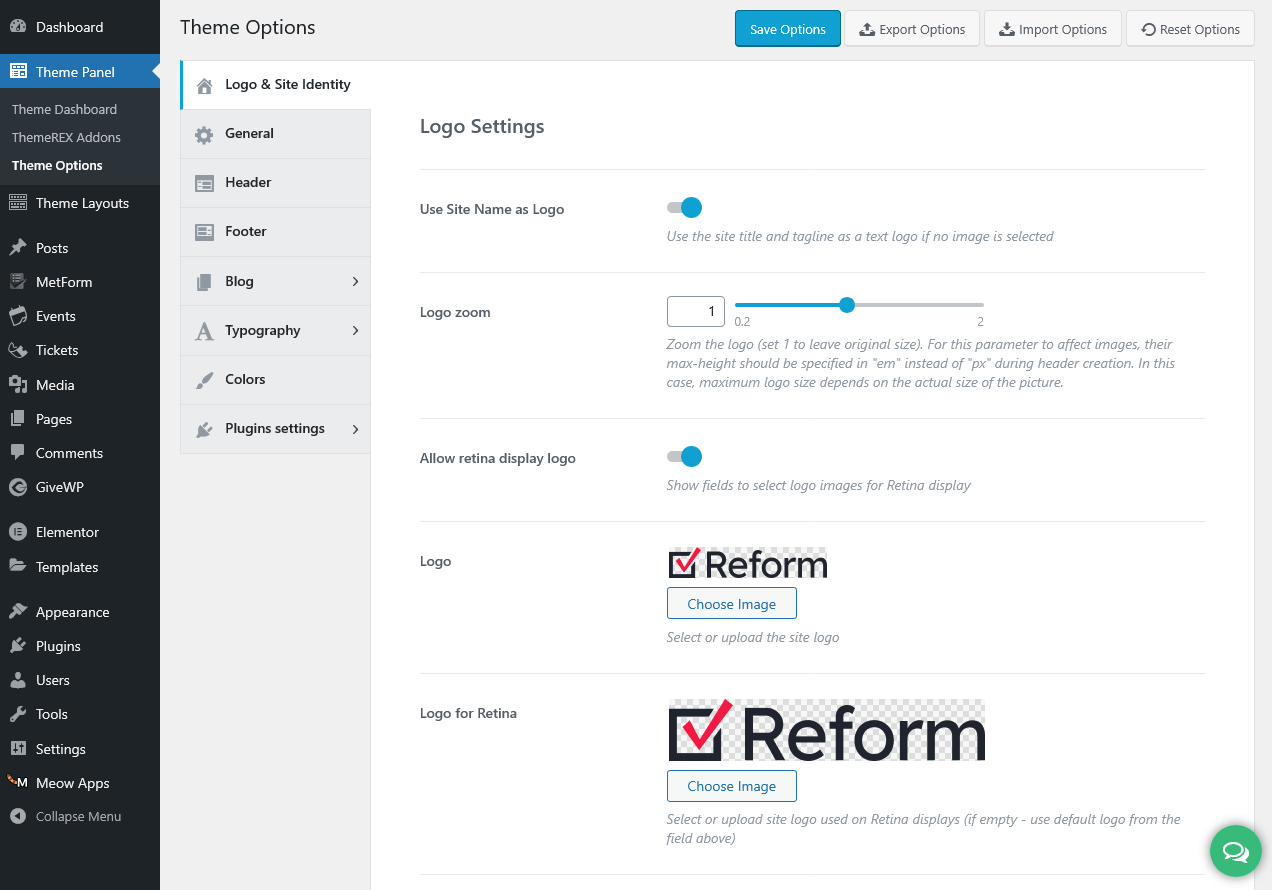The height and width of the screenshot is (890, 1272).
Task: Click the Footer tab icon
Action: pyautogui.click(x=204, y=233)
